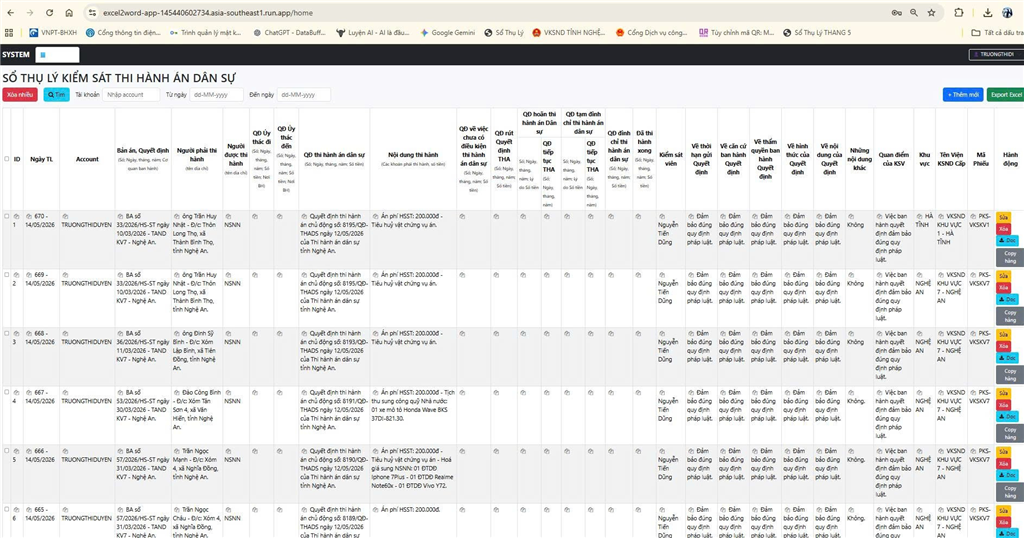Click the 'Ngày TL' column header

[41, 159]
